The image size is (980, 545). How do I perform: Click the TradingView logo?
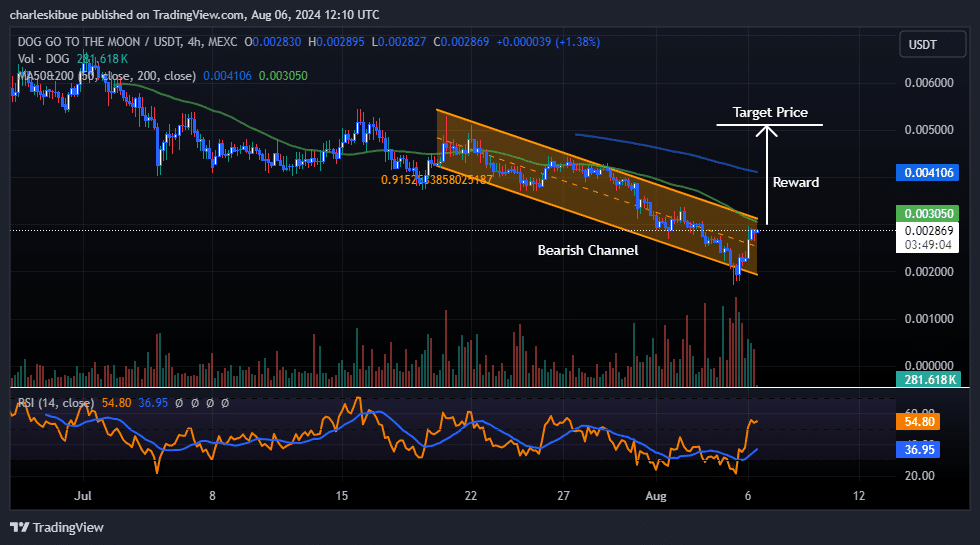pos(57,528)
